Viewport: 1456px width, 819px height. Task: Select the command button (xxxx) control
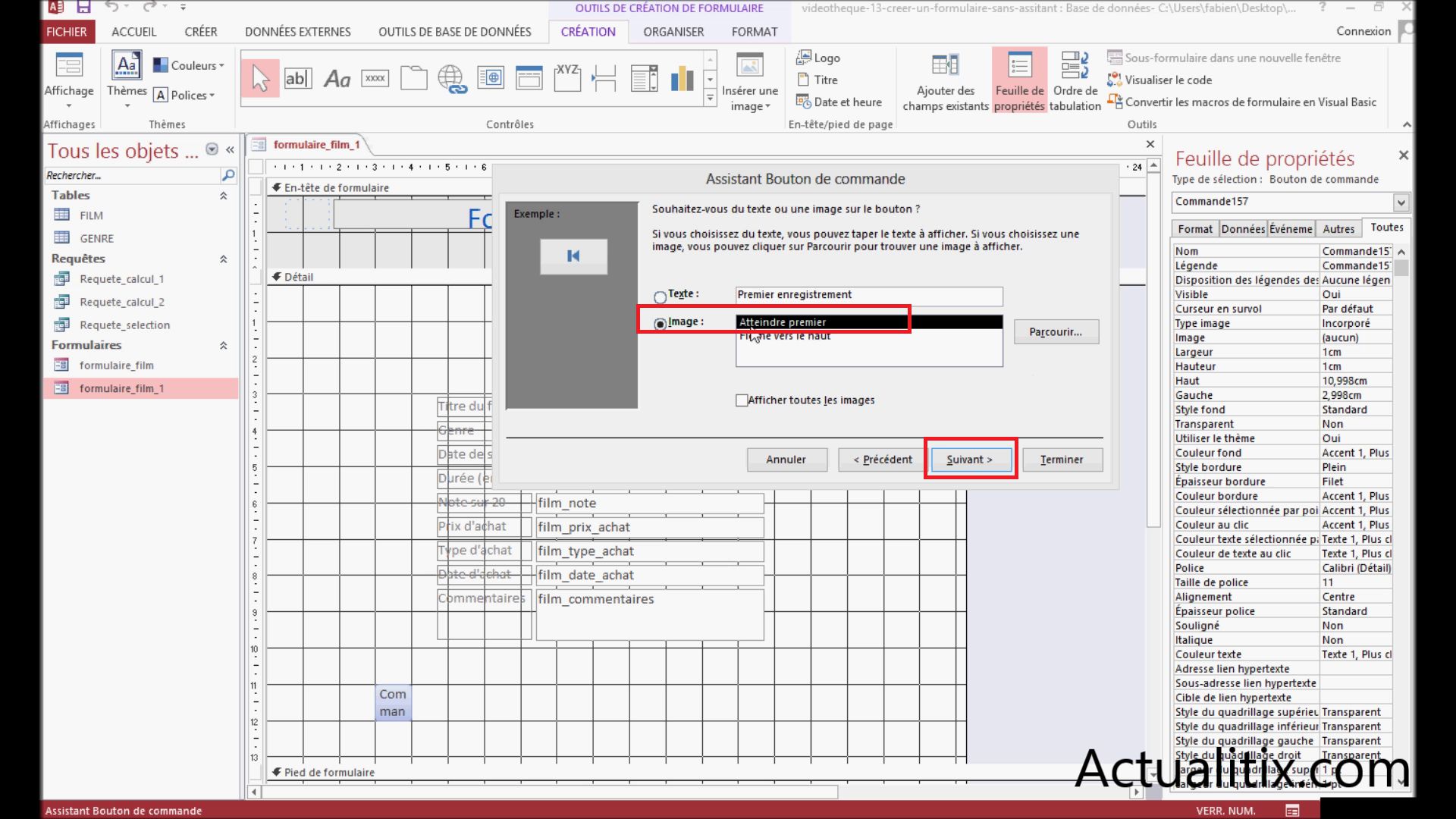pos(375,78)
